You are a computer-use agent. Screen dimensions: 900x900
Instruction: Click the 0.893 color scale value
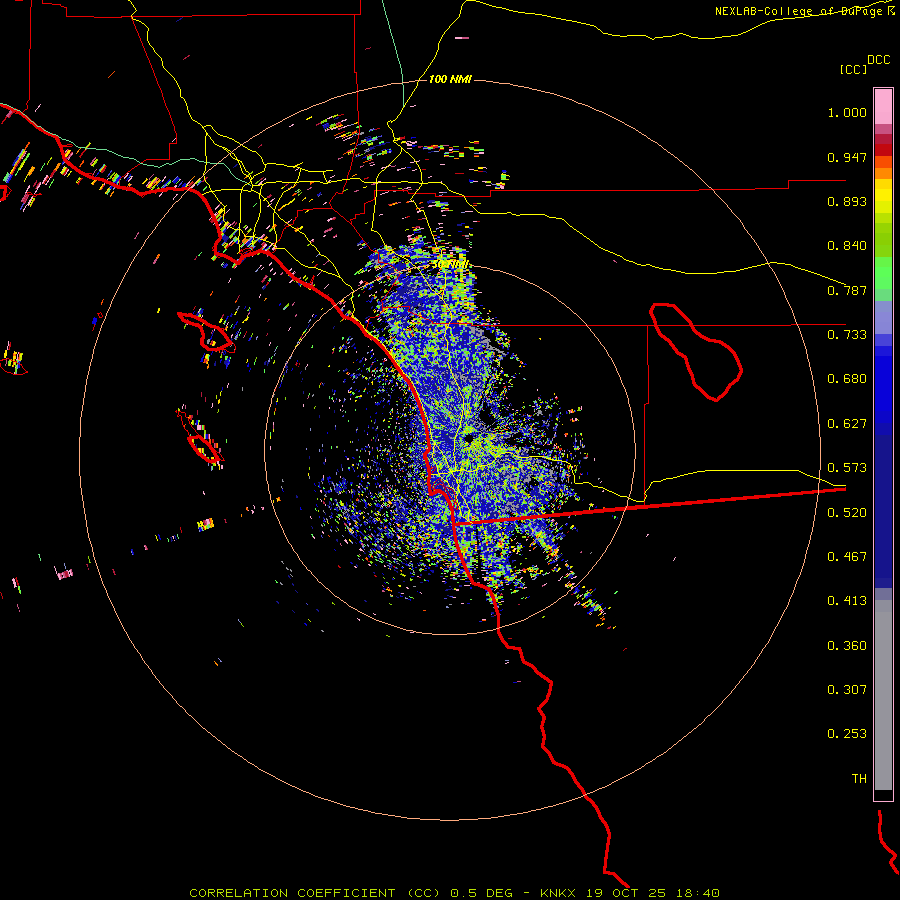pyautogui.click(x=847, y=201)
